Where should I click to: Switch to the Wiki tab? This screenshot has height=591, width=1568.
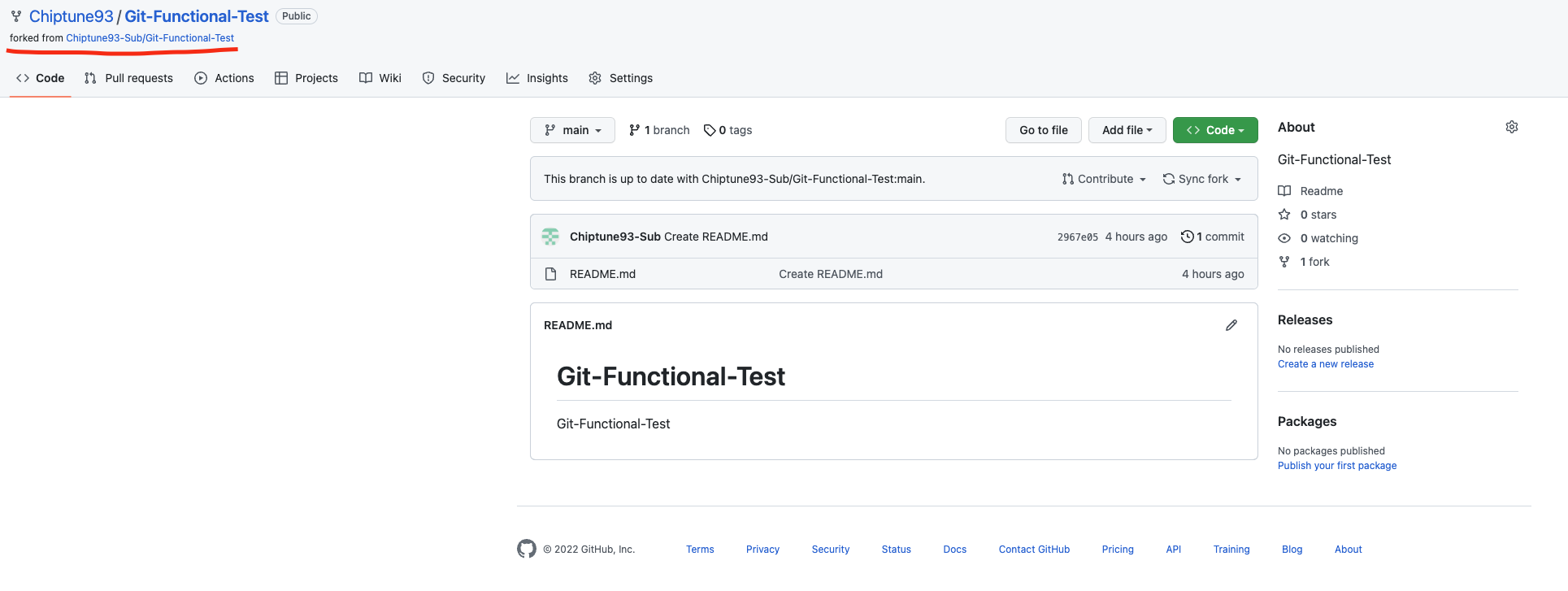(380, 78)
